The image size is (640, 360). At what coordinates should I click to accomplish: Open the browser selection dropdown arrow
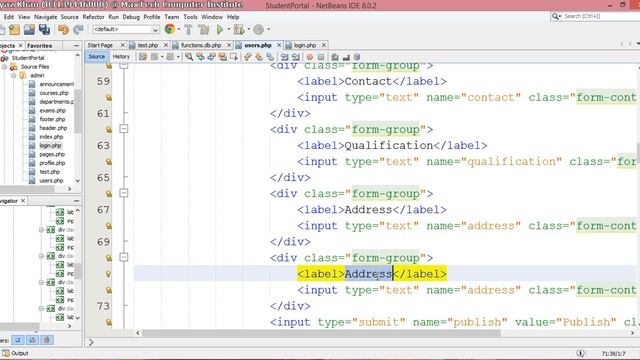(x=179, y=29)
